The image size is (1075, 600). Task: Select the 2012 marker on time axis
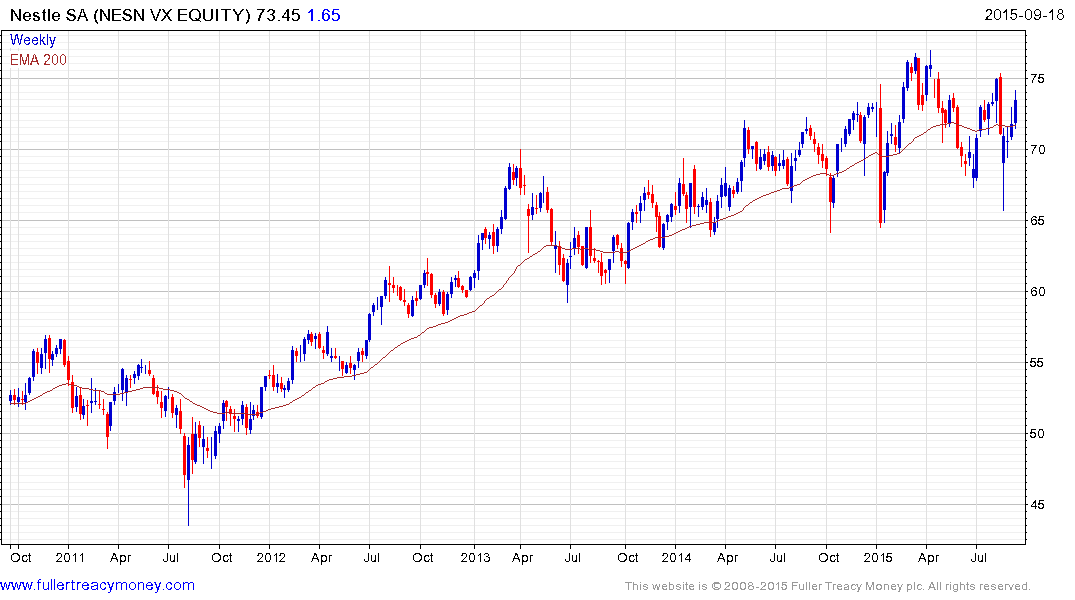[271, 556]
